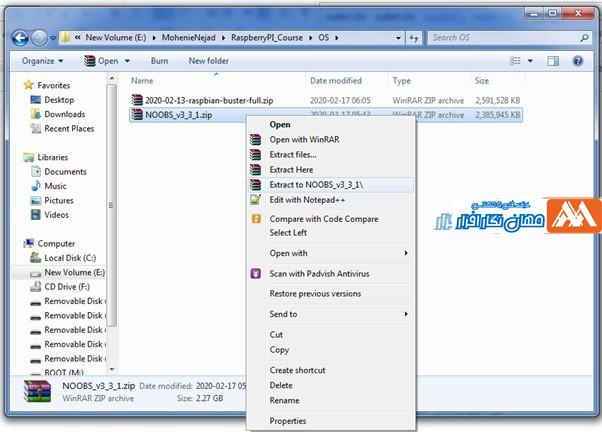Open the address bar history dropdown
602x432 pixels.
pyautogui.click(x=398, y=38)
